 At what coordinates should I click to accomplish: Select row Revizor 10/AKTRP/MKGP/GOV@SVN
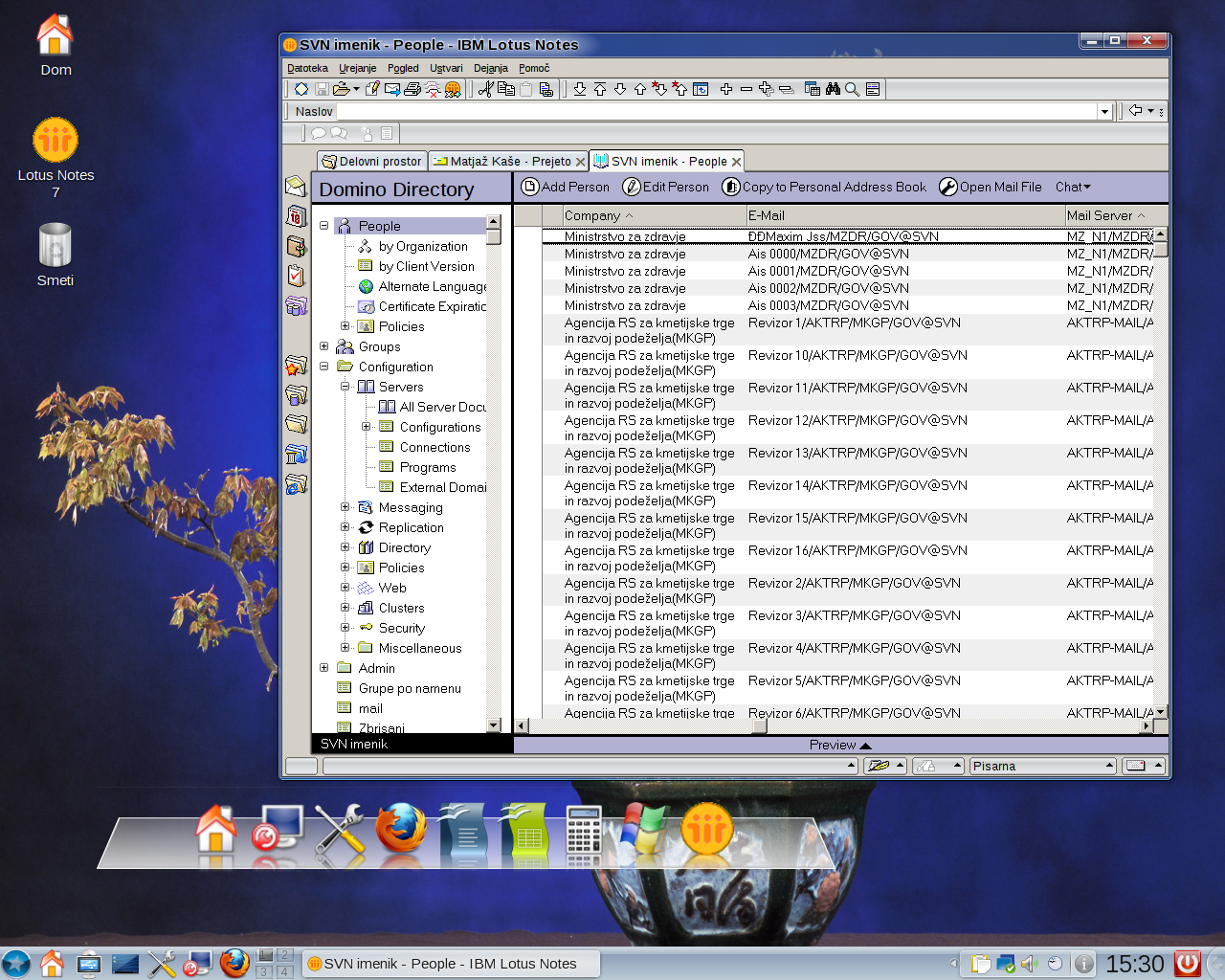click(x=848, y=363)
